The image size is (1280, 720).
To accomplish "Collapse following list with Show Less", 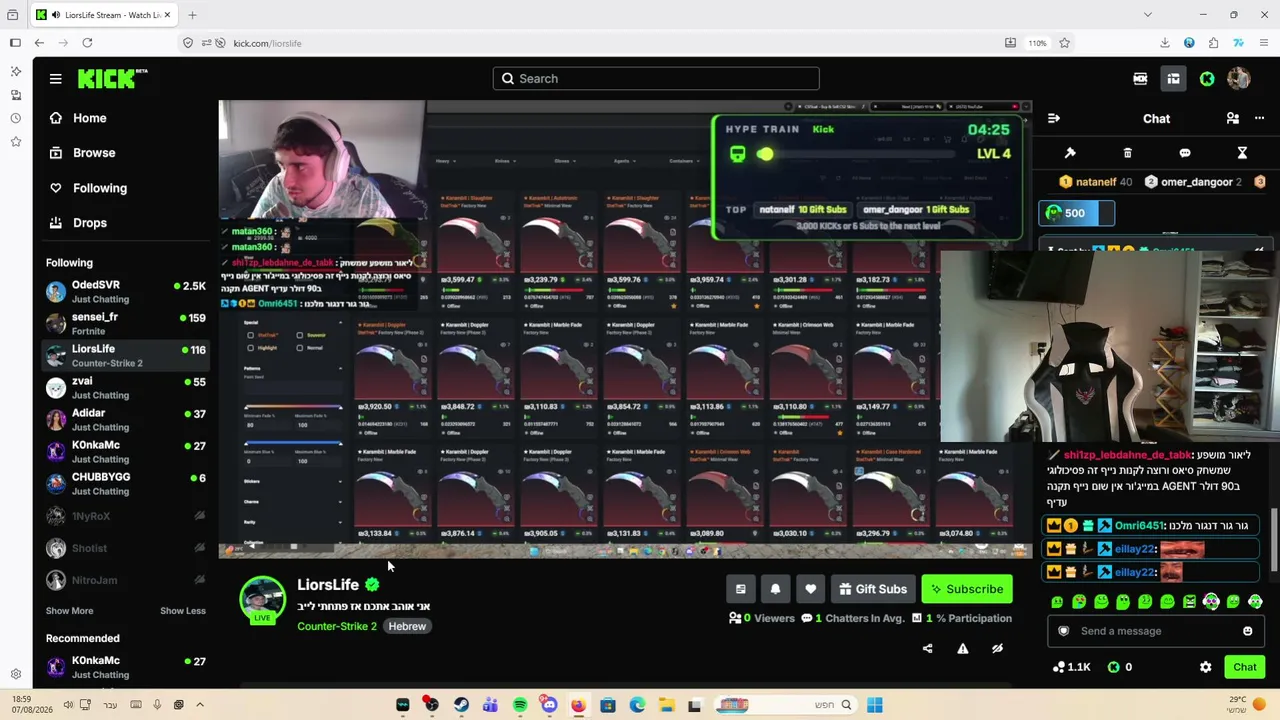I will click(x=183, y=611).
